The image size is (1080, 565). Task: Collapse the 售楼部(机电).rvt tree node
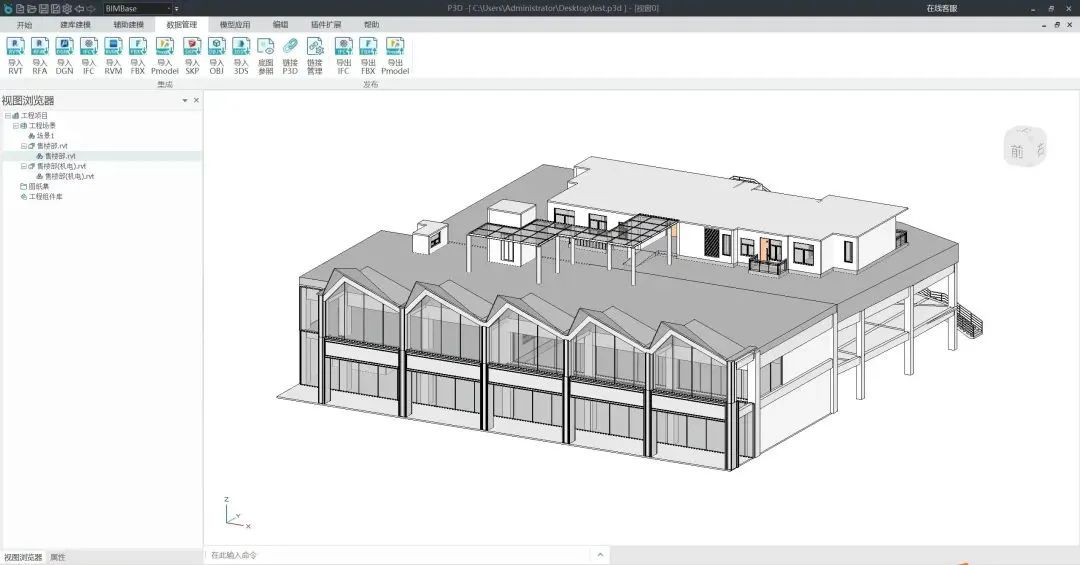pos(23,166)
